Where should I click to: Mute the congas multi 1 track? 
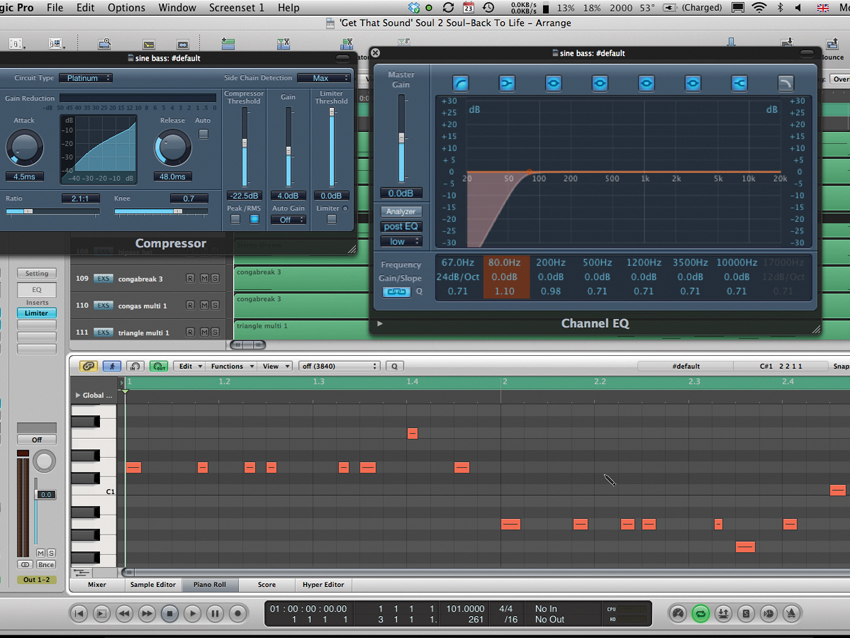tap(204, 306)
